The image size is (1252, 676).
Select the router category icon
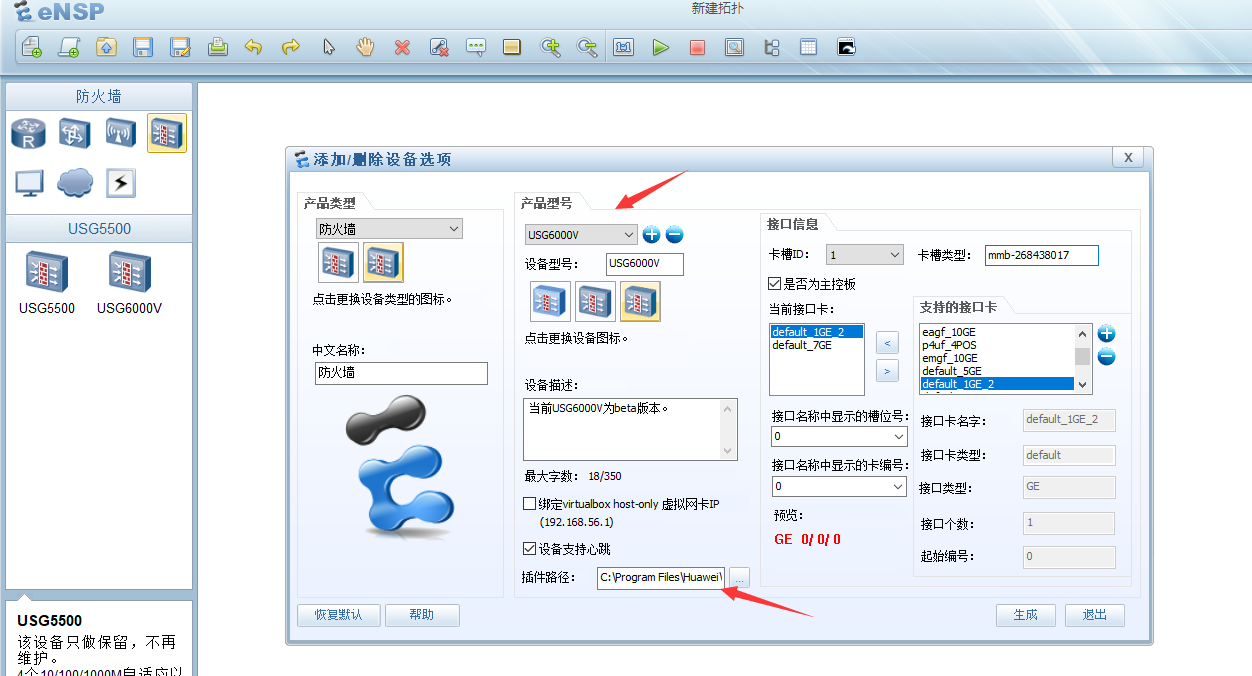(29, 132)
